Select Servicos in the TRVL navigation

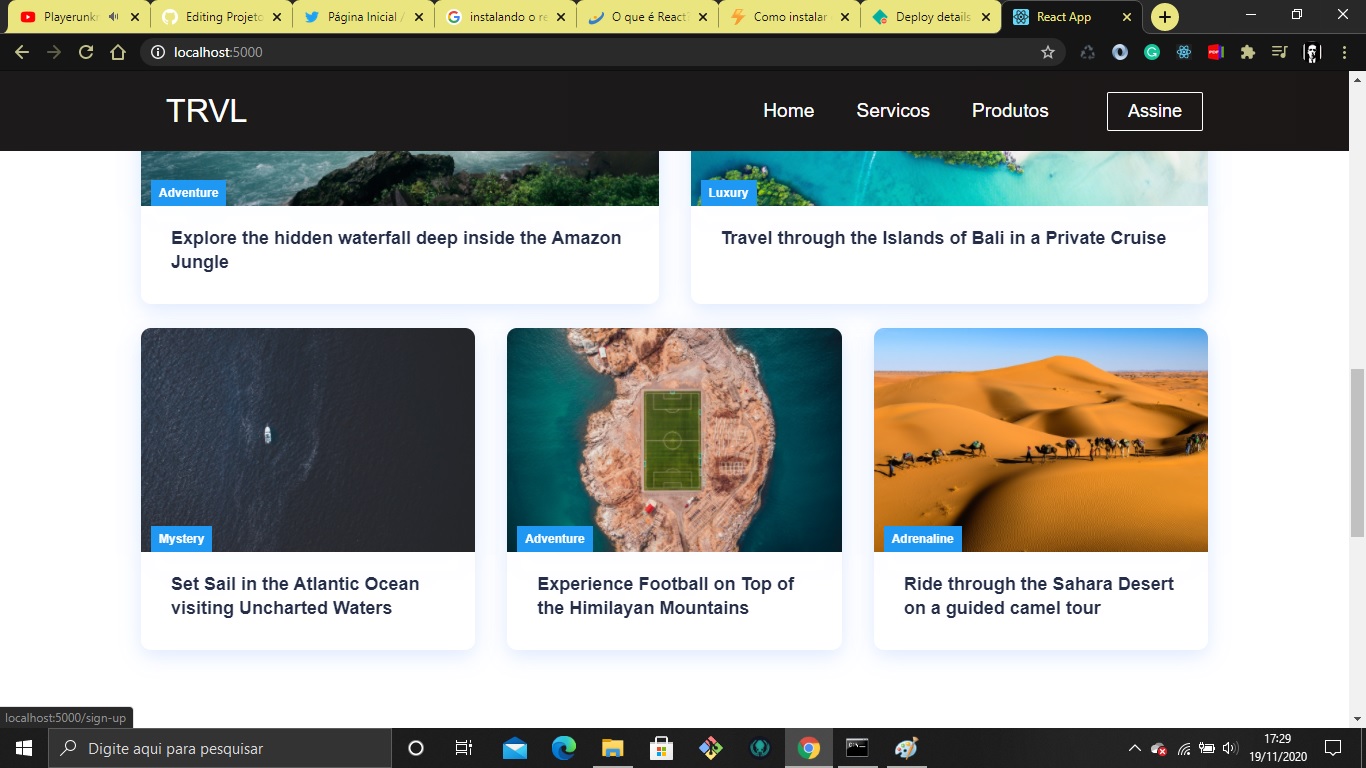(x=892, y=110)
